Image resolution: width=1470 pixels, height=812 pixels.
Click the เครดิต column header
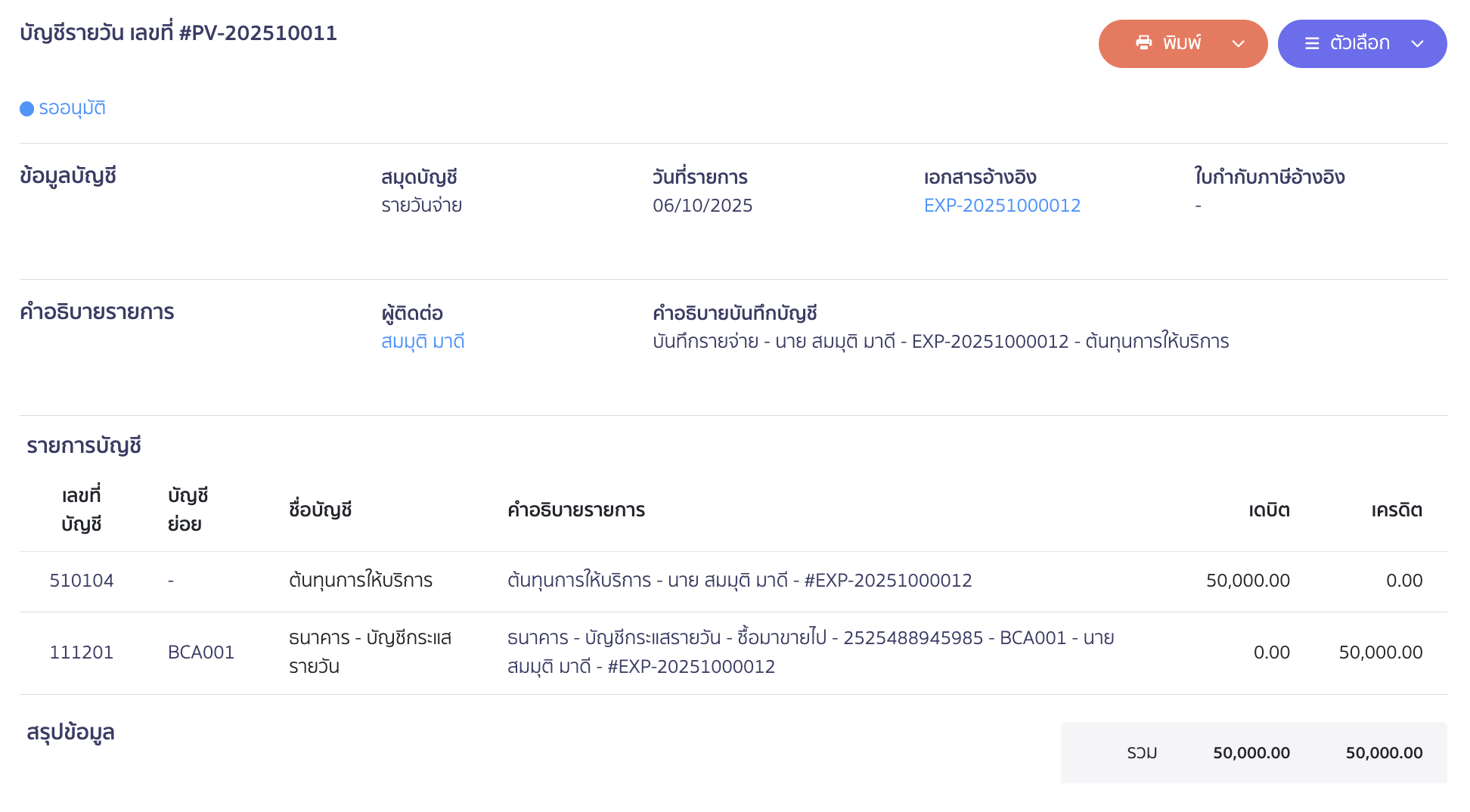click(x=1395, y=510)
